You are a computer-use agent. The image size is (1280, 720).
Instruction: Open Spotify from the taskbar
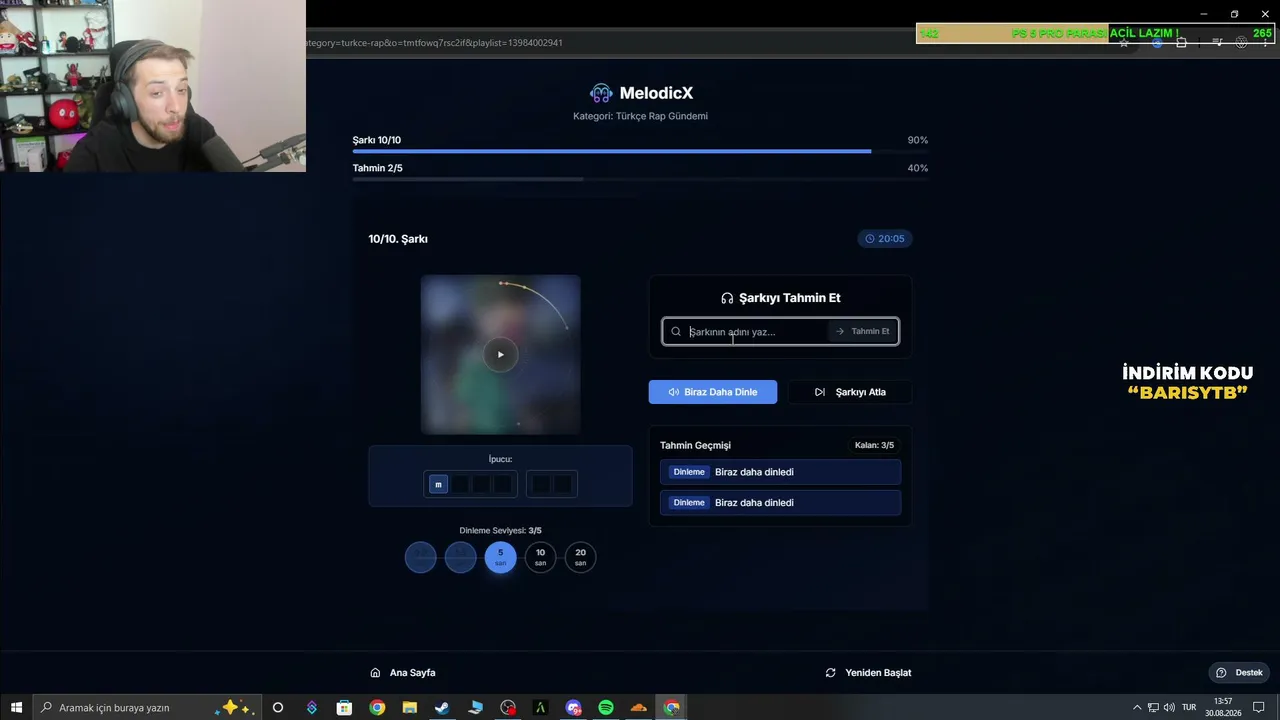click(x=606, y=708)
